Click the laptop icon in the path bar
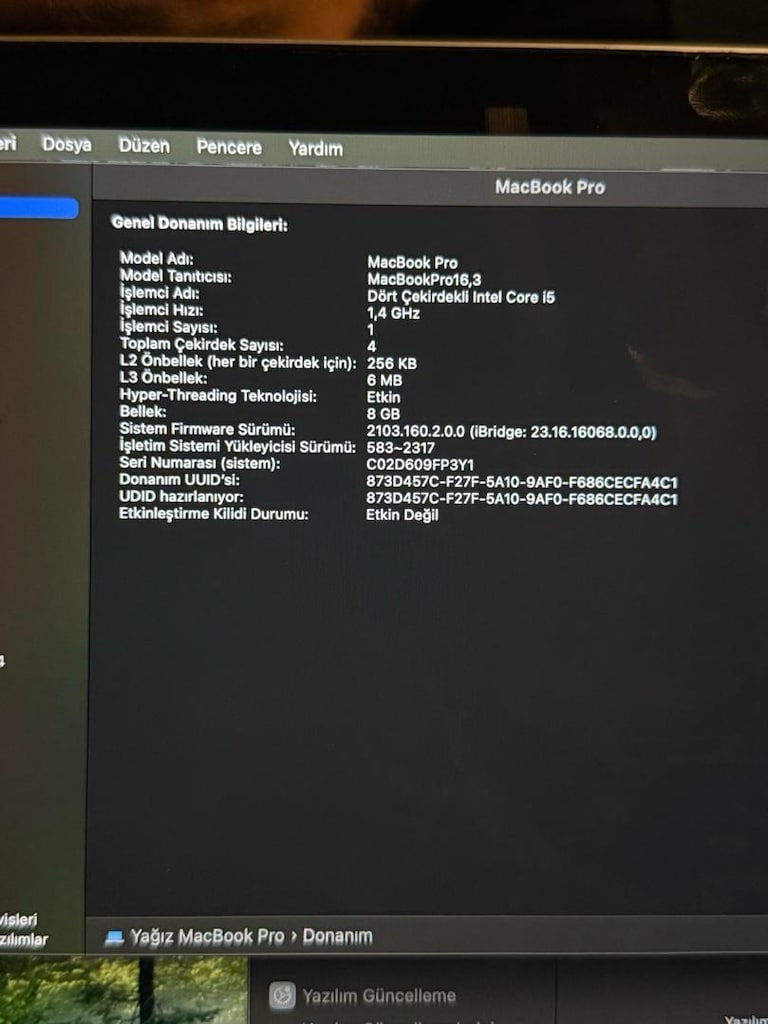Viewport: 768px width, 1024px height. tap(114, 938)
